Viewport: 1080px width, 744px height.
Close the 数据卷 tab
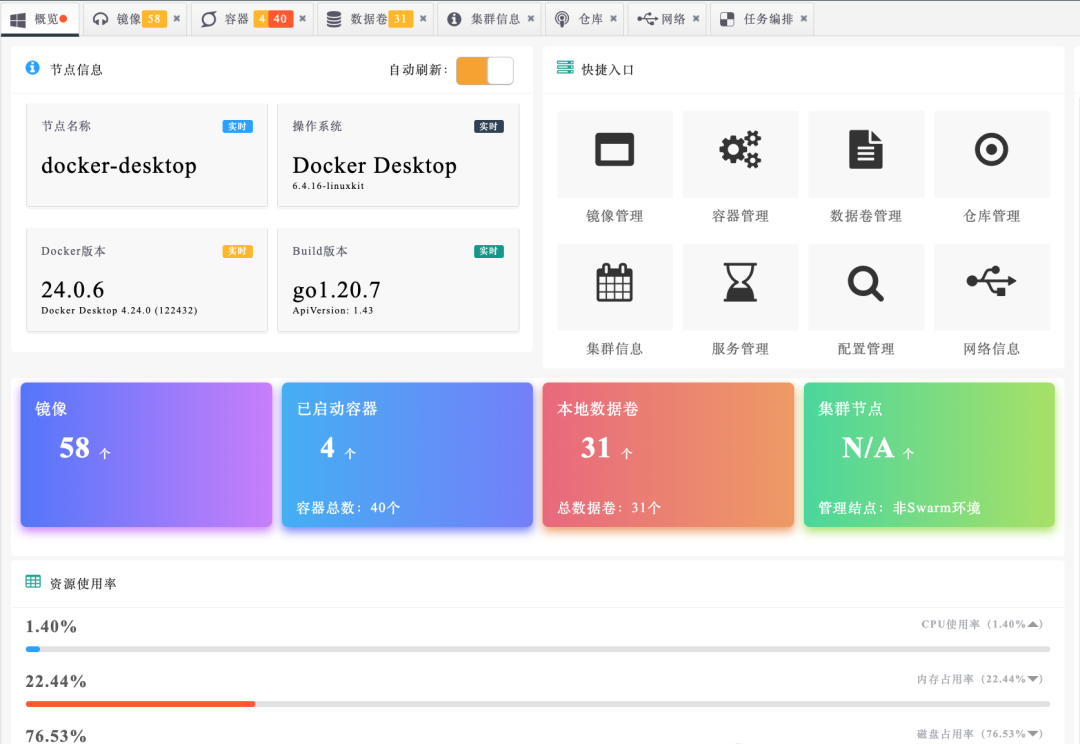423,19
